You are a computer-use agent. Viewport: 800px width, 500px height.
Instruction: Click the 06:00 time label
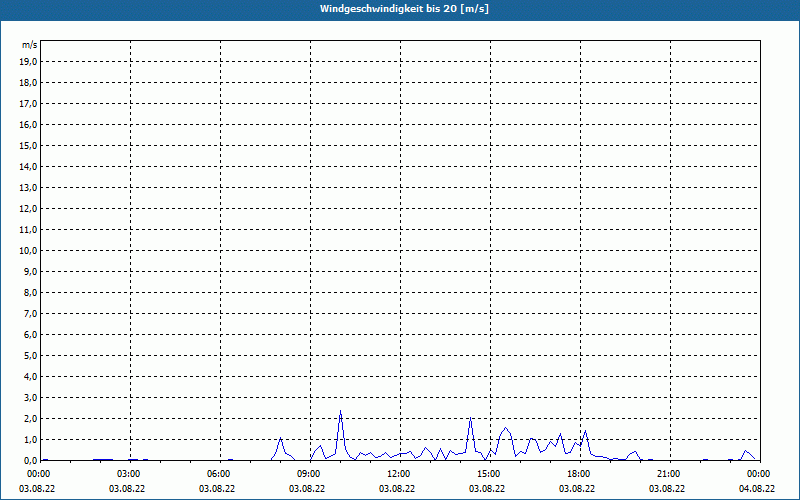point(217,474)
